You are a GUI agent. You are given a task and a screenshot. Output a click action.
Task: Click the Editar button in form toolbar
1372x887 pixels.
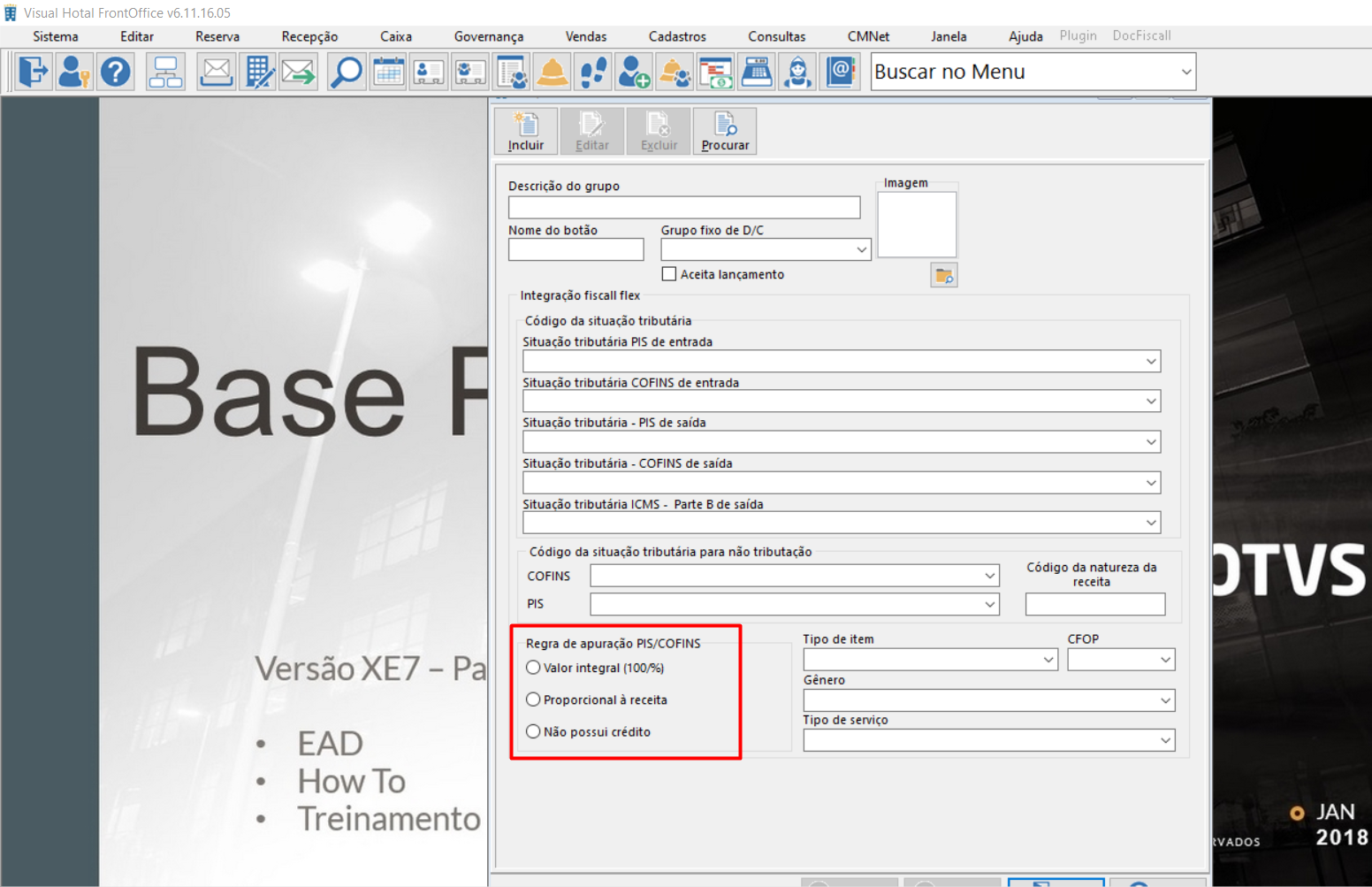click(x=592, y=132)
